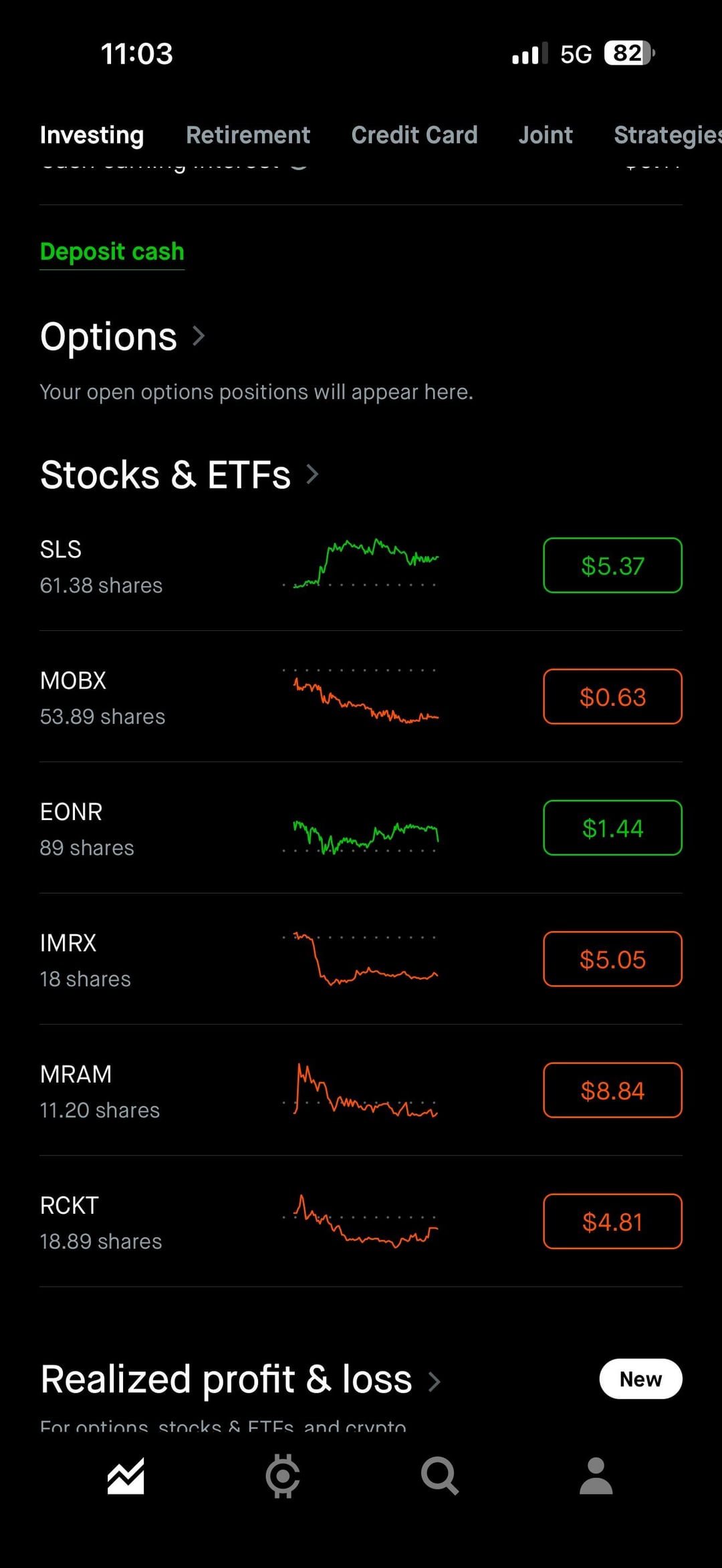The width and height of the screenshot is (722, 1568).
Task: Open the investing chart home icon
Action: [x=126, y=1476]
